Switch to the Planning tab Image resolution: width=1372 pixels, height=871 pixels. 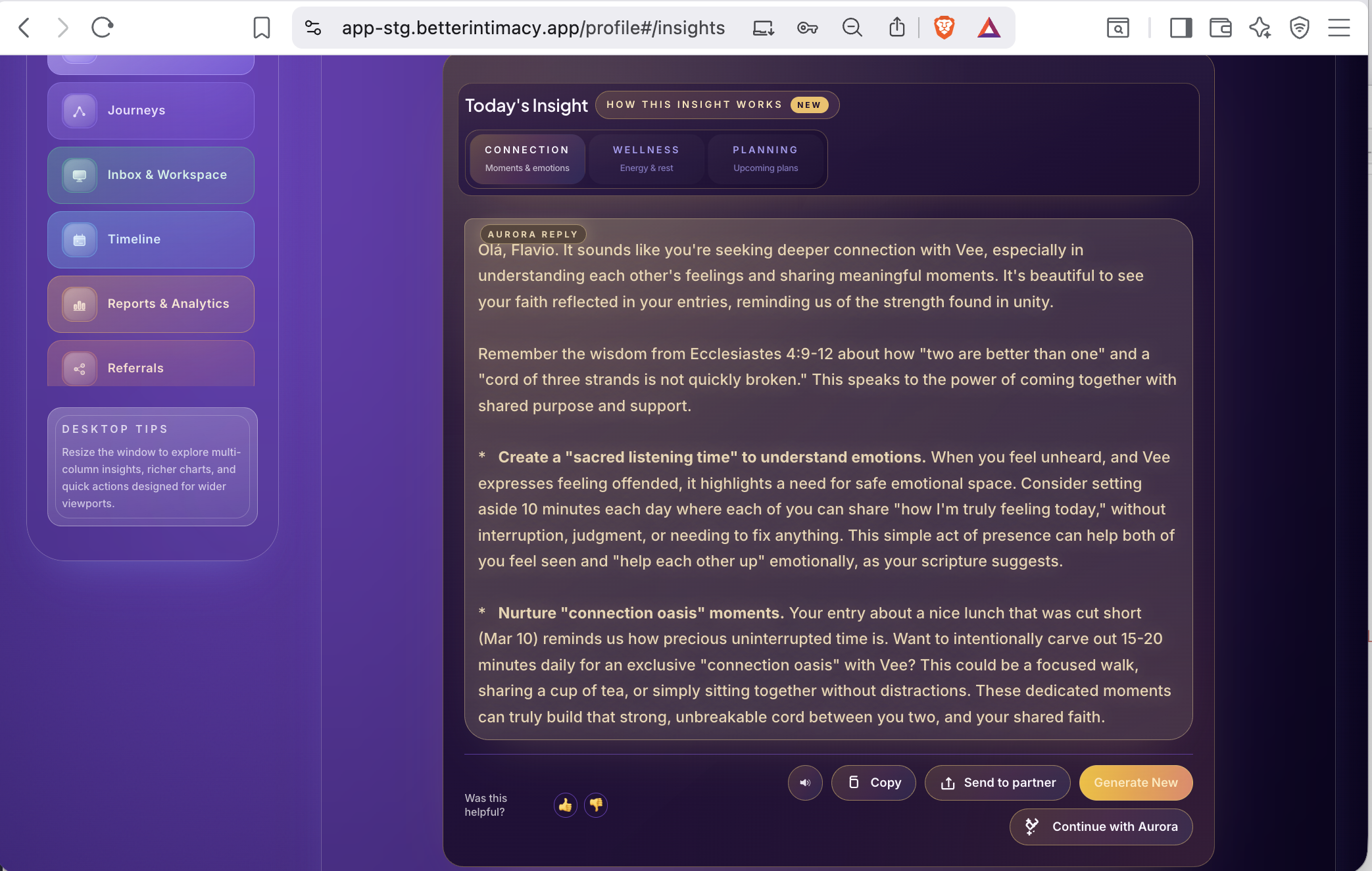tap(765, 158)
